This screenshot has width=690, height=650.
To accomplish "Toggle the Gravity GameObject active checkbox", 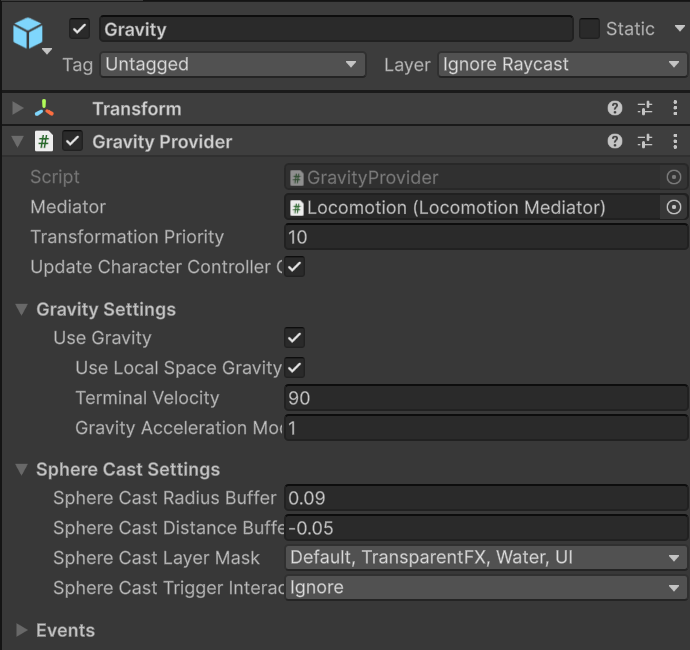I will pos(80,29).
